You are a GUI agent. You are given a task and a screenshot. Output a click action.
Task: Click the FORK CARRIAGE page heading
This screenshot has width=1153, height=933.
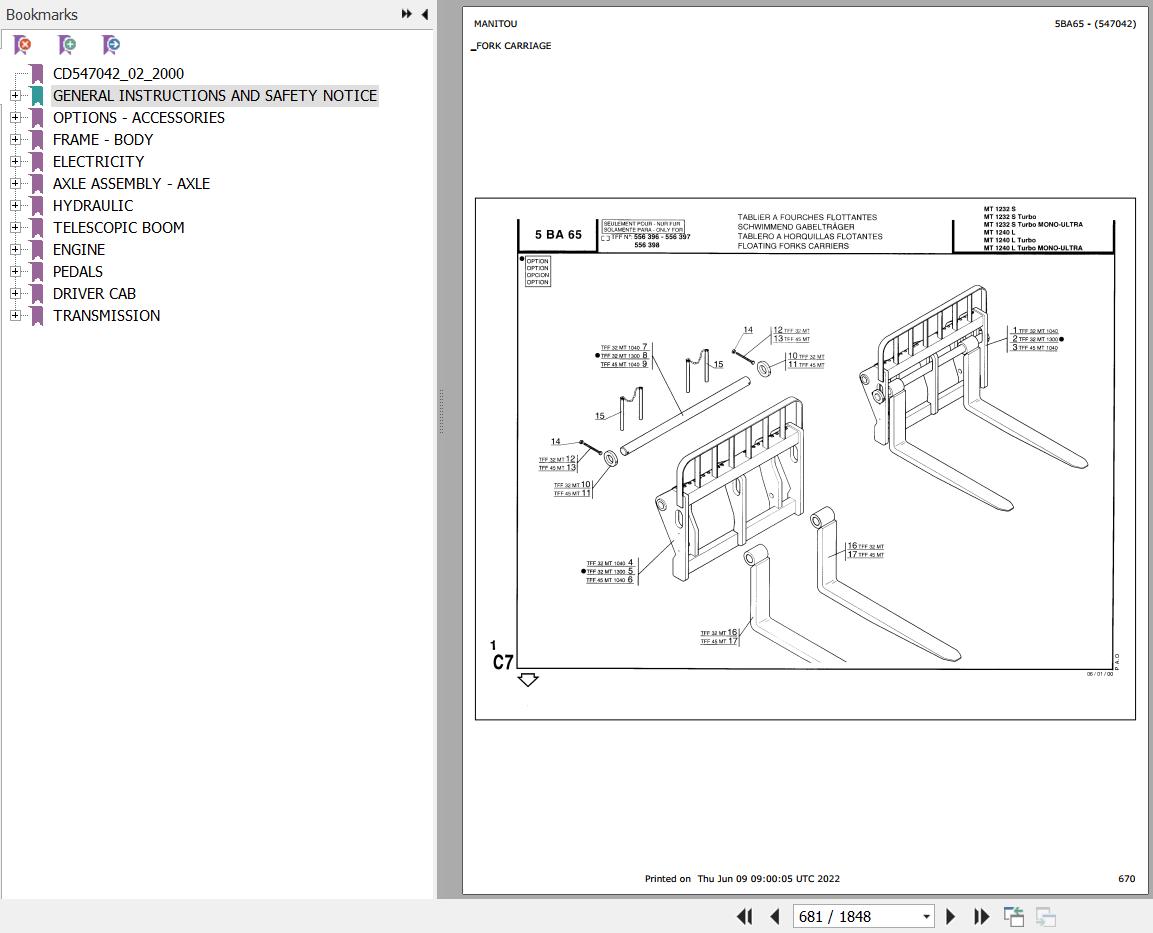512,46
